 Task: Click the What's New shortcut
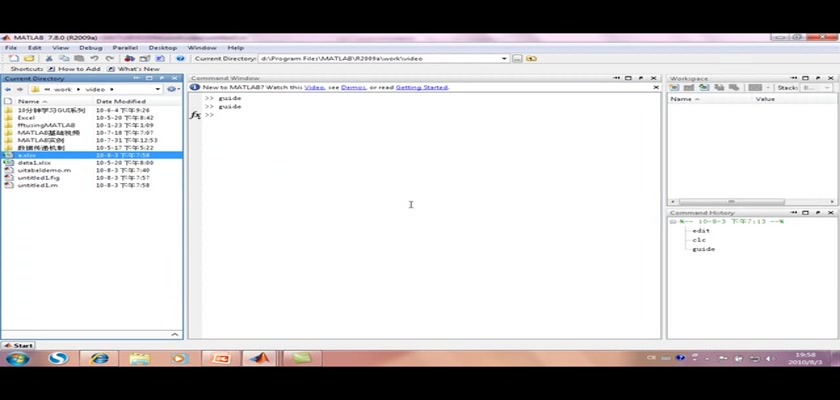(x=133, y=69)
